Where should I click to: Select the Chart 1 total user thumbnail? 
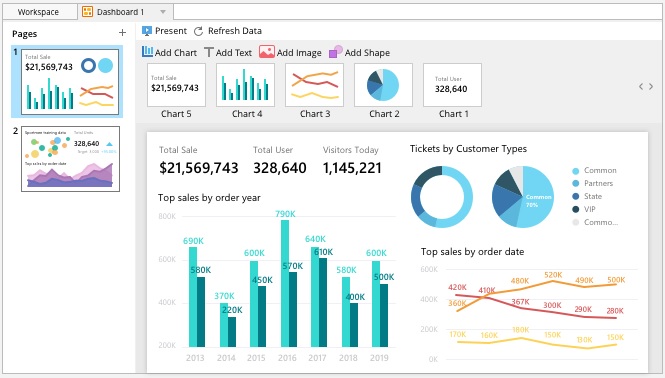coord(453,85)
